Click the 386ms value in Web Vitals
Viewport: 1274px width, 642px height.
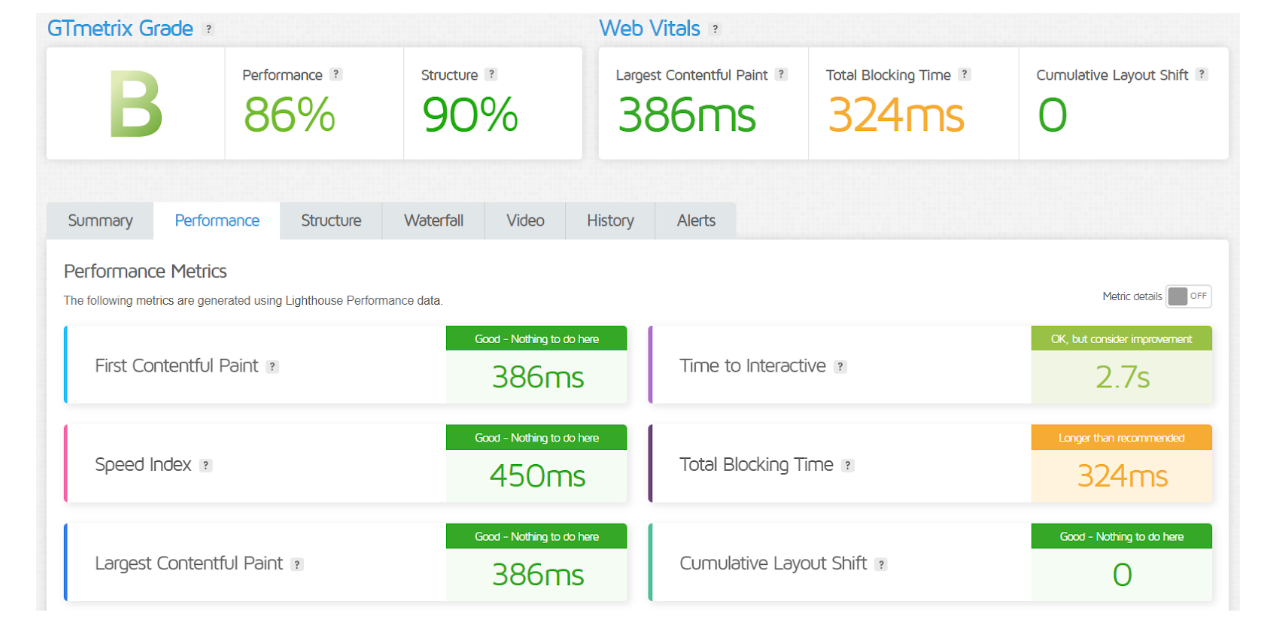click(686, 115)
